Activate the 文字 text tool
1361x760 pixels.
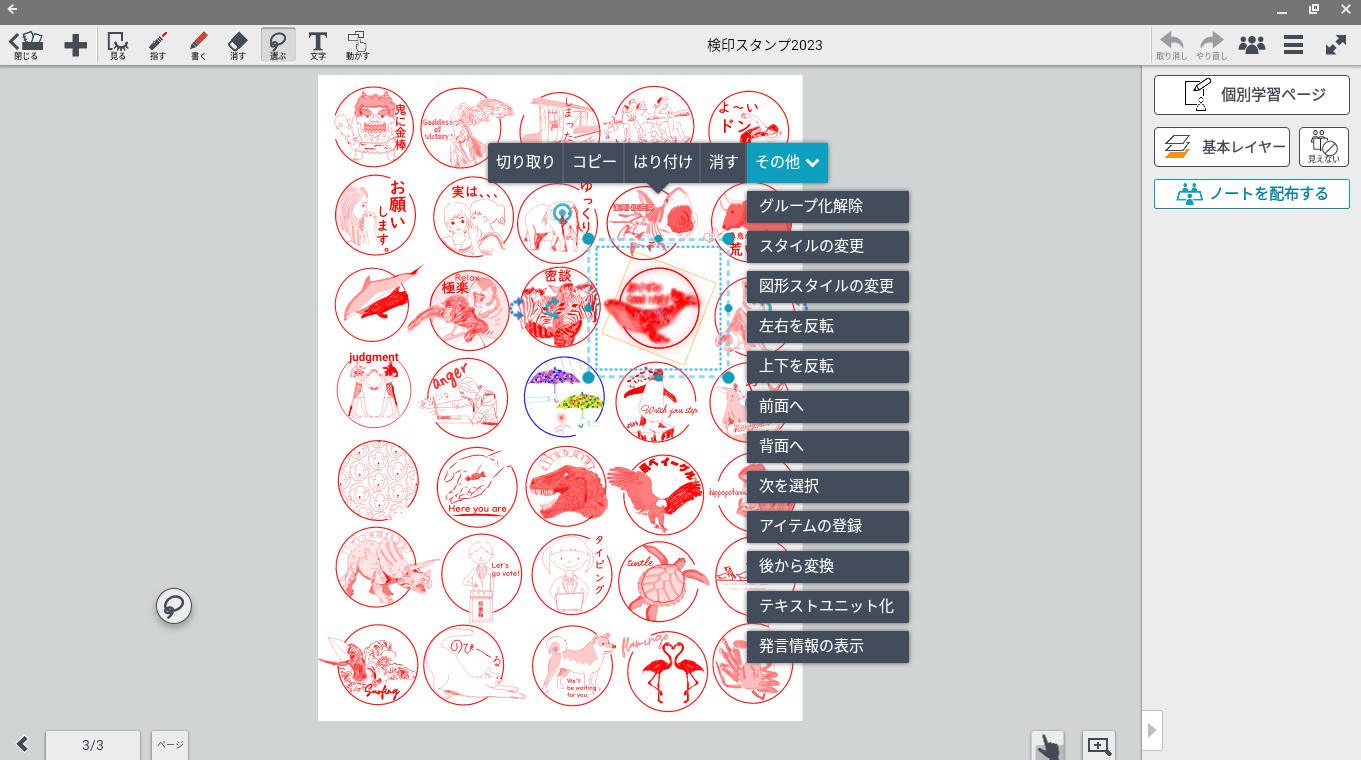click(x=317, y=45)
